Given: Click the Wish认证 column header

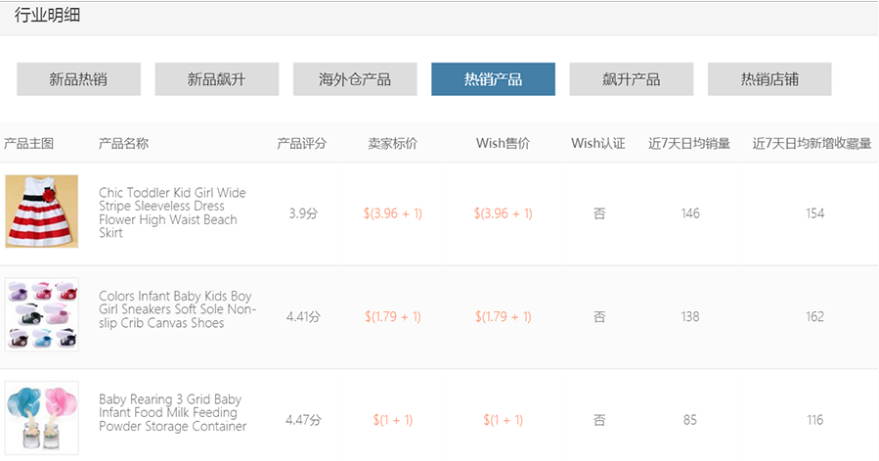Looking at the screenshot, I should click(x=598, y=144).
